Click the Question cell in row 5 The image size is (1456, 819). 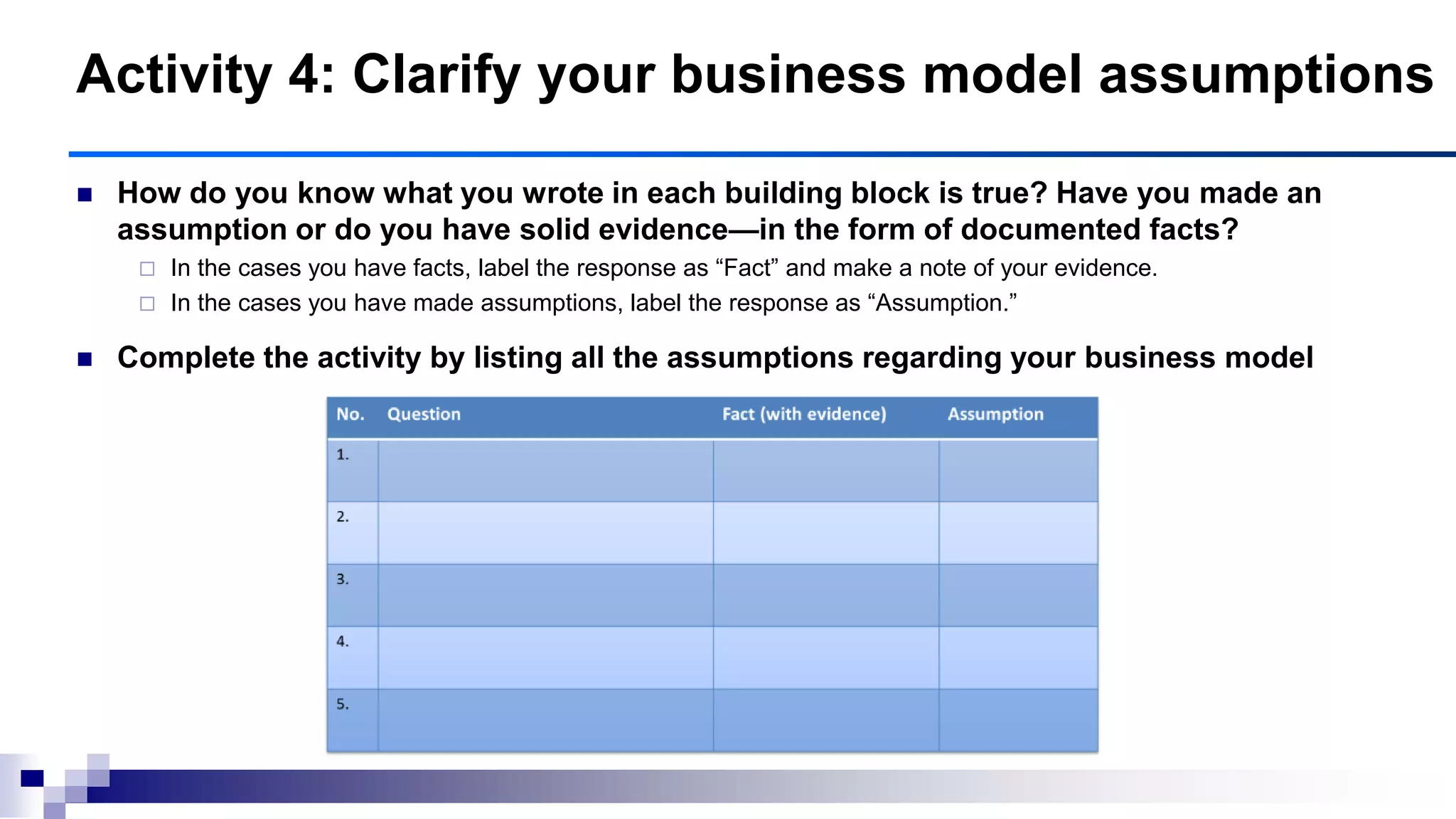pos(545,720)
